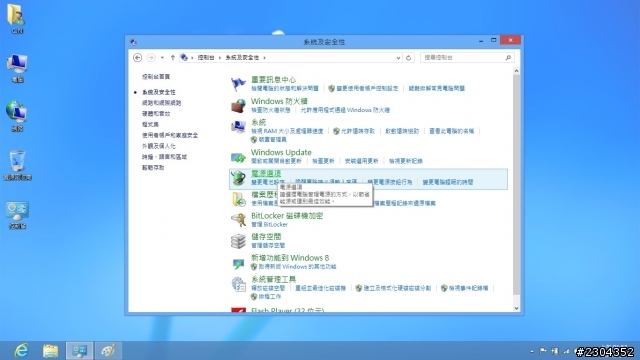Select 外觀及個人化 sidebar category
Image resolution: width=640 pixels, height=360 pixels.
pyautogui.click(x=159, y=146)
